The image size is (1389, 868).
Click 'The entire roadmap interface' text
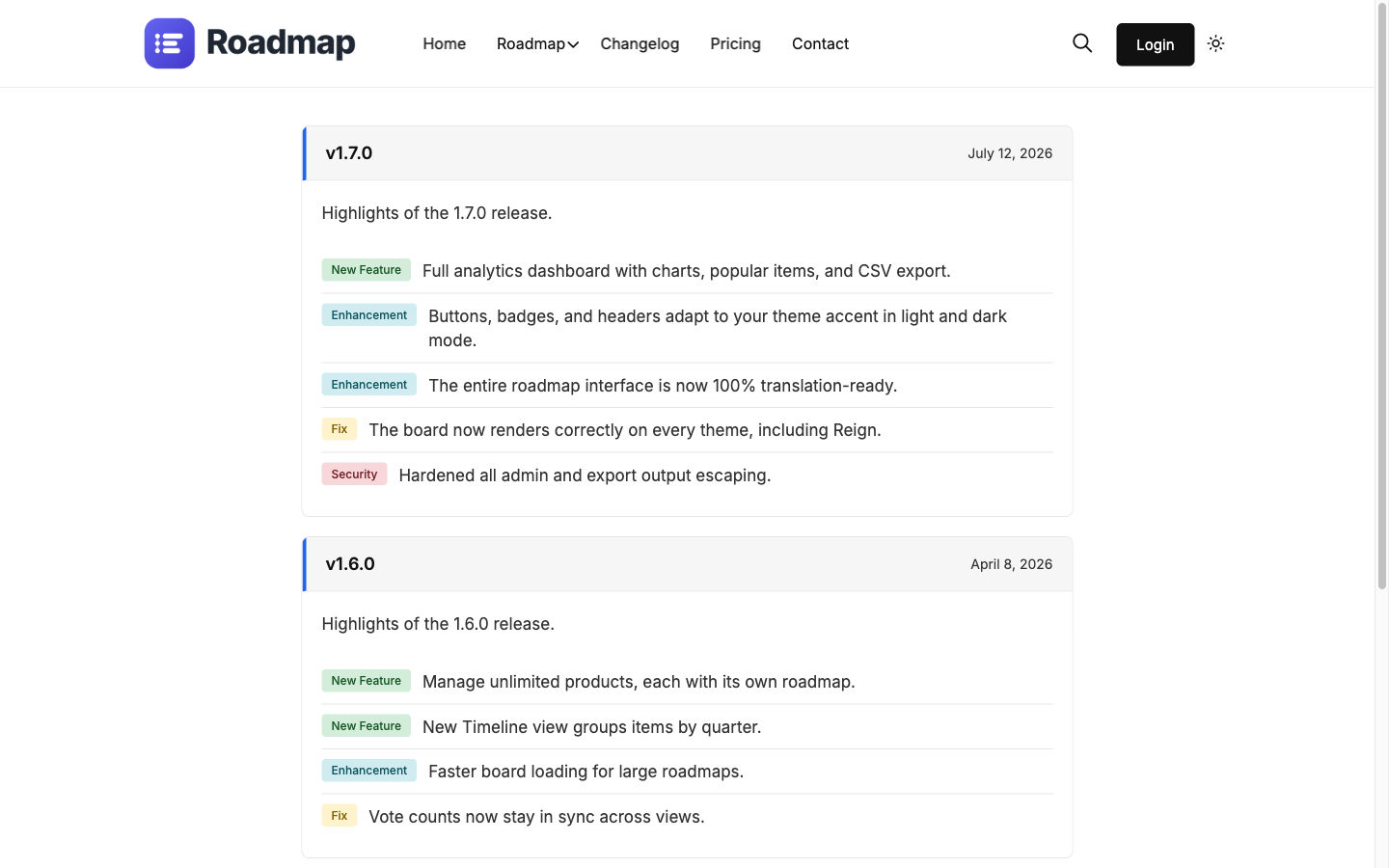coord(663,386)
